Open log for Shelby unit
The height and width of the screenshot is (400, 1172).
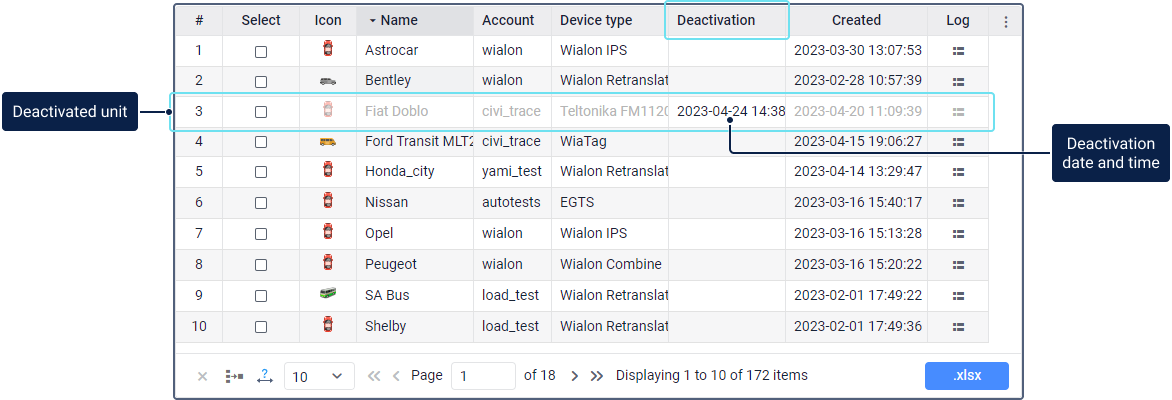click(x=957, y=326)
